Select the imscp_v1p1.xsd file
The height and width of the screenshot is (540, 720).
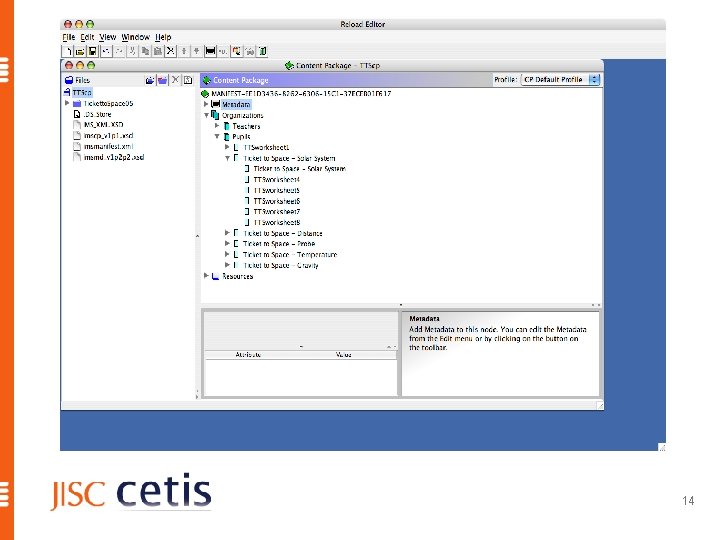coord(108,135)
